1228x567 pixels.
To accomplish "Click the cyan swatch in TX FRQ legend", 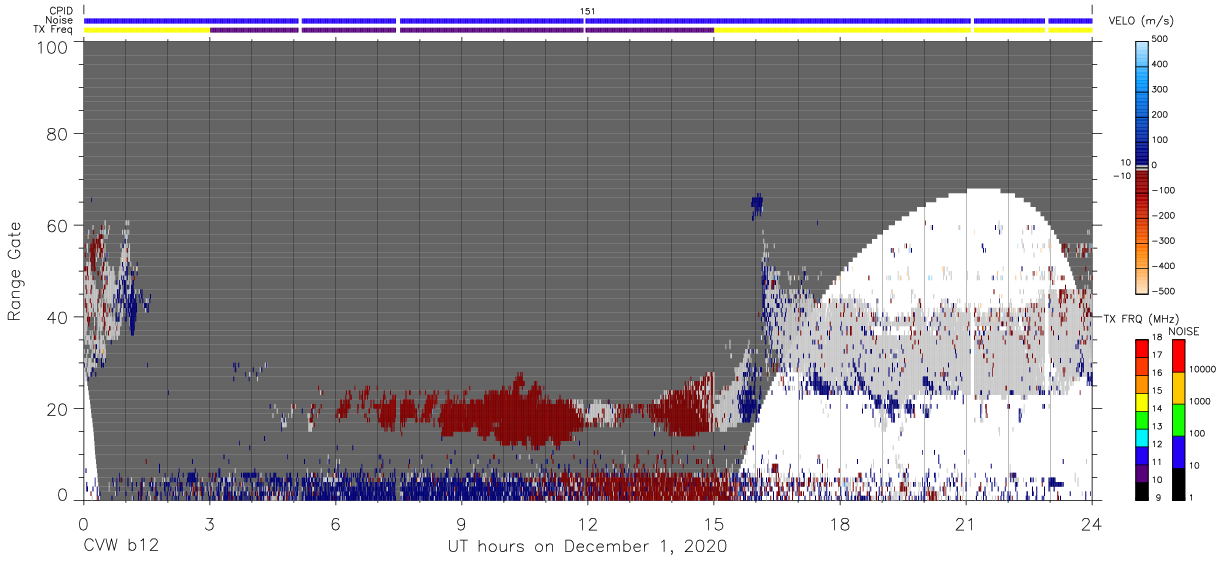I will tap(1142, 438).
